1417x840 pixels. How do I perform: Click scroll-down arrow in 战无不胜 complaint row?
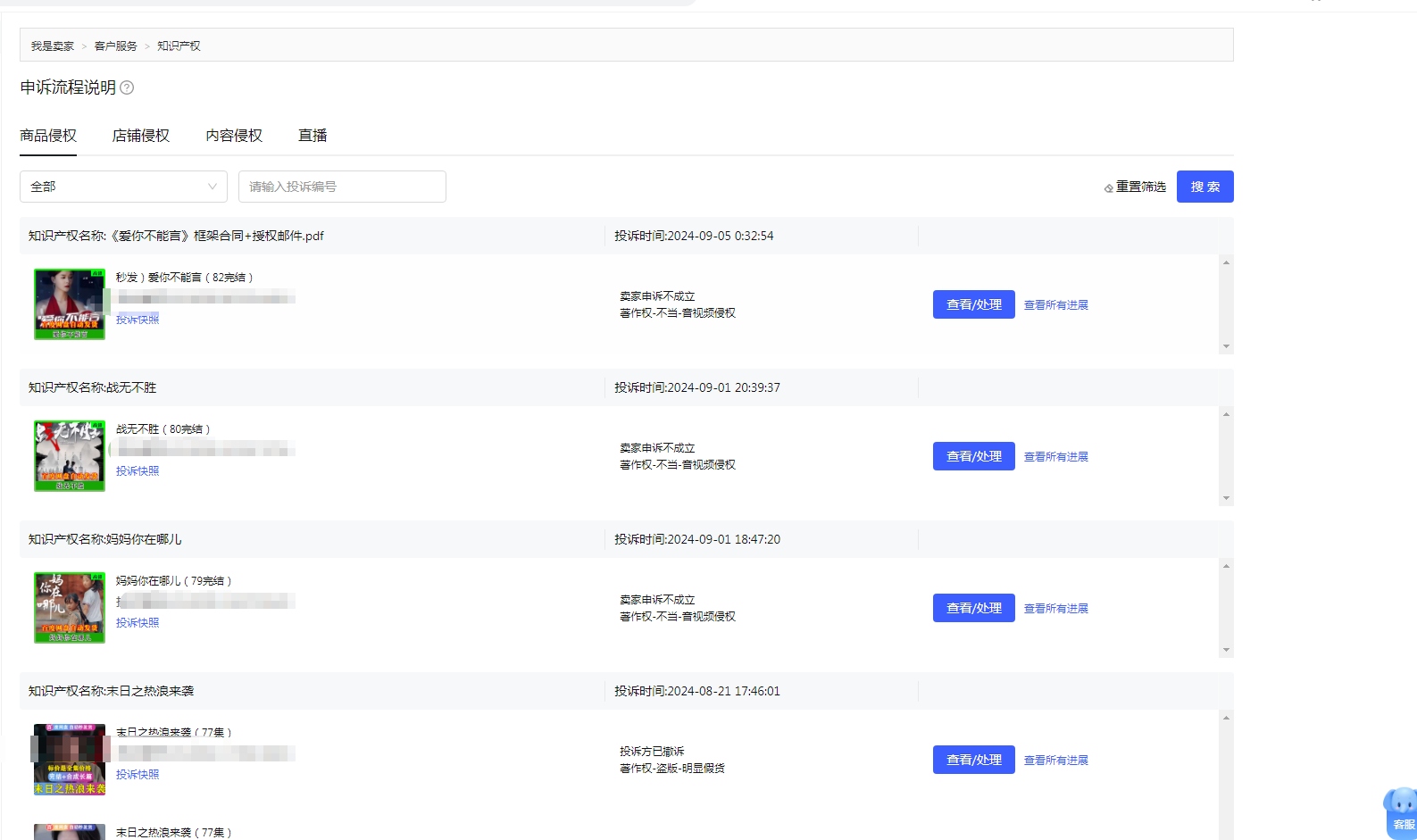click(x=1226, y=498)
